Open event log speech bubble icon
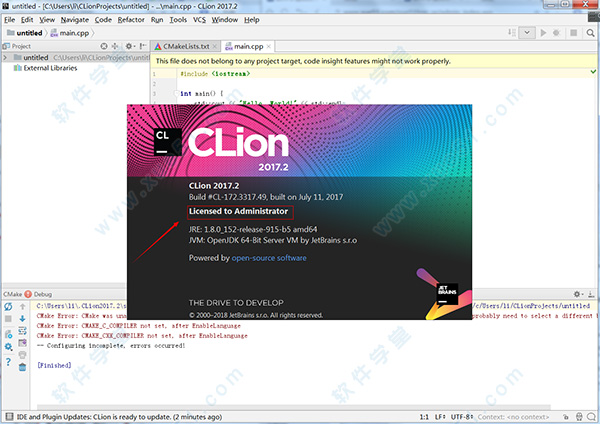The height and width of the screenshot is (424, 600). point(592,417)
